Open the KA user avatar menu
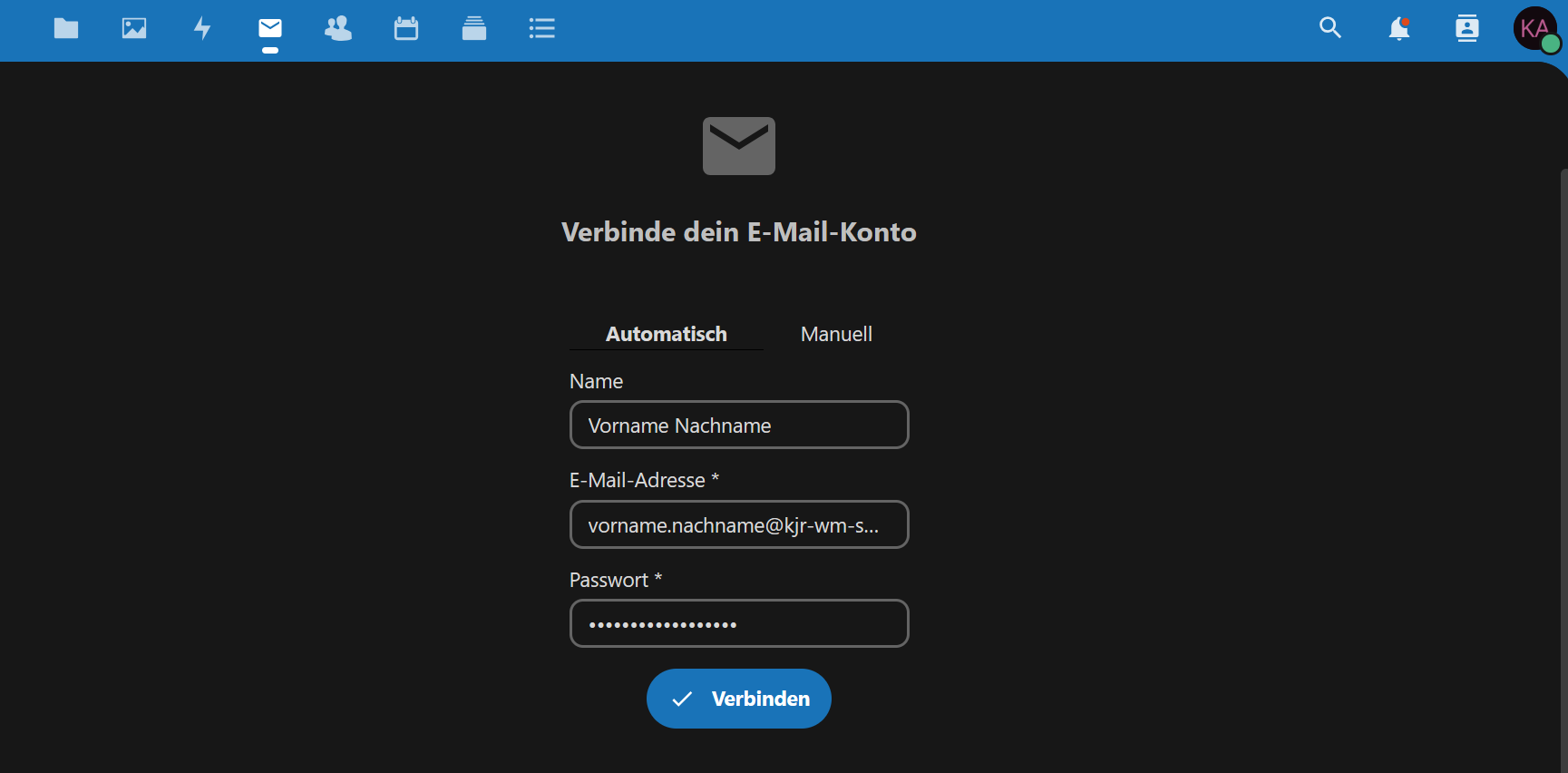This screenshot has height=773, width=1568. coord(1535,29)
